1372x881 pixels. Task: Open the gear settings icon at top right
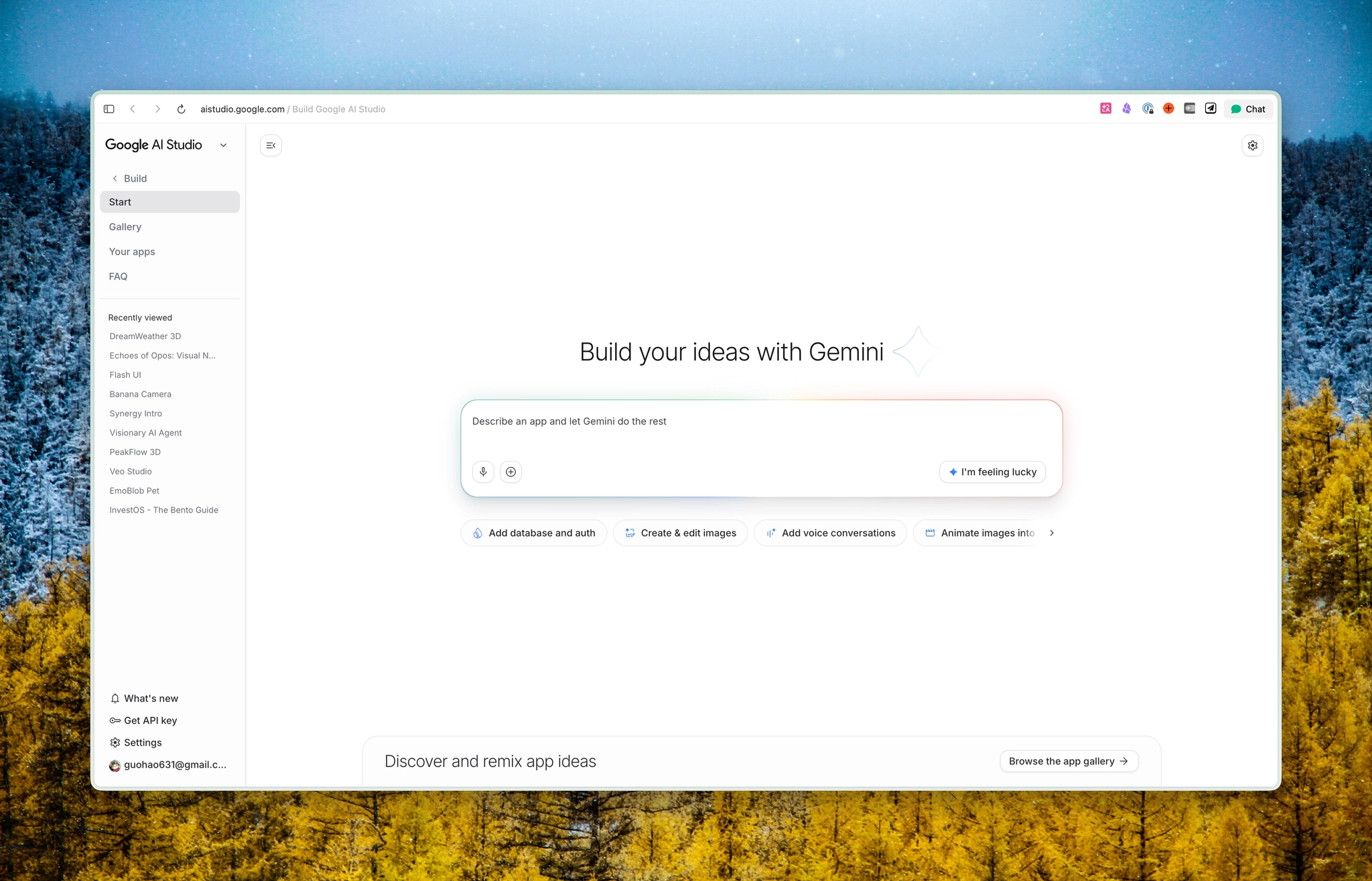coord(1252,145)
